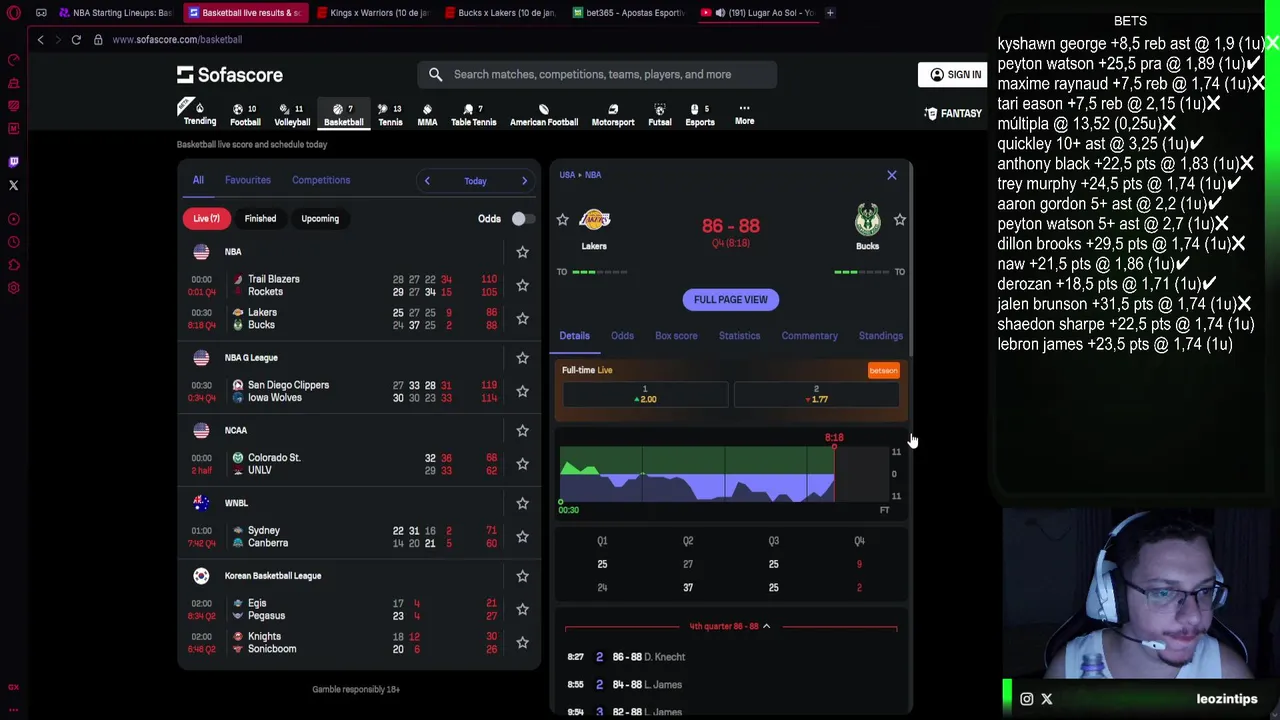Open the Opera menu icon
1280x720 pixels.
point(14,13)
